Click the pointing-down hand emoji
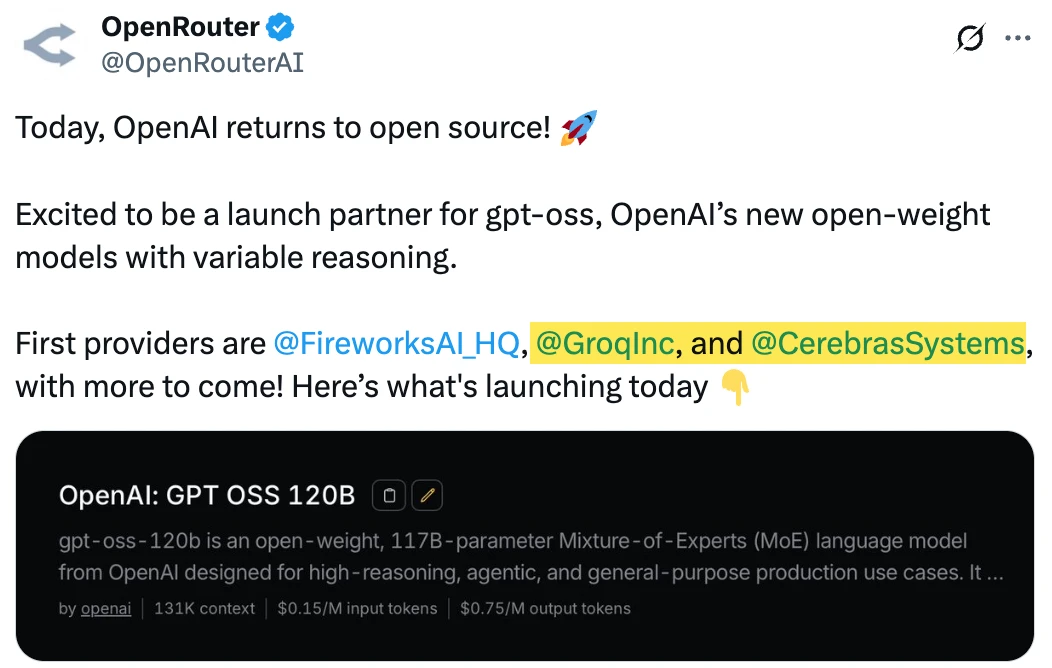 [735, 388]
